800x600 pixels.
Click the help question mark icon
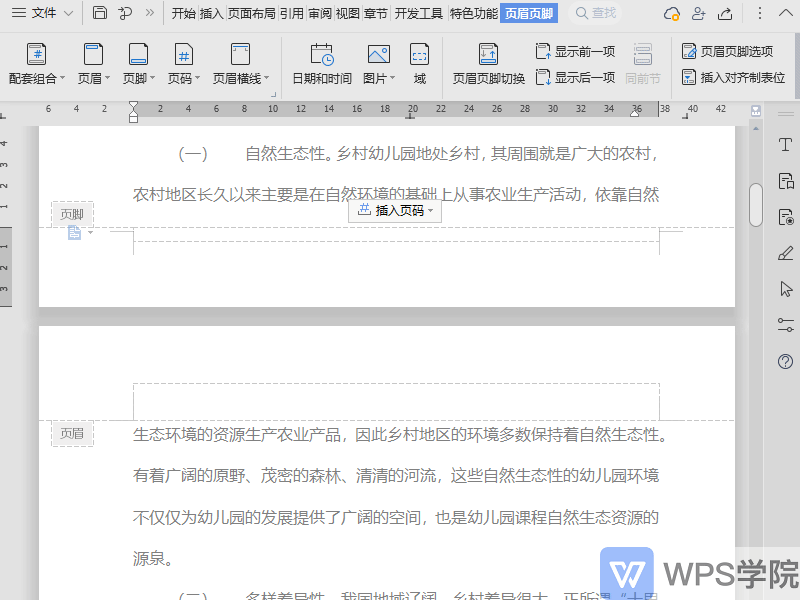tap(786, 362)
